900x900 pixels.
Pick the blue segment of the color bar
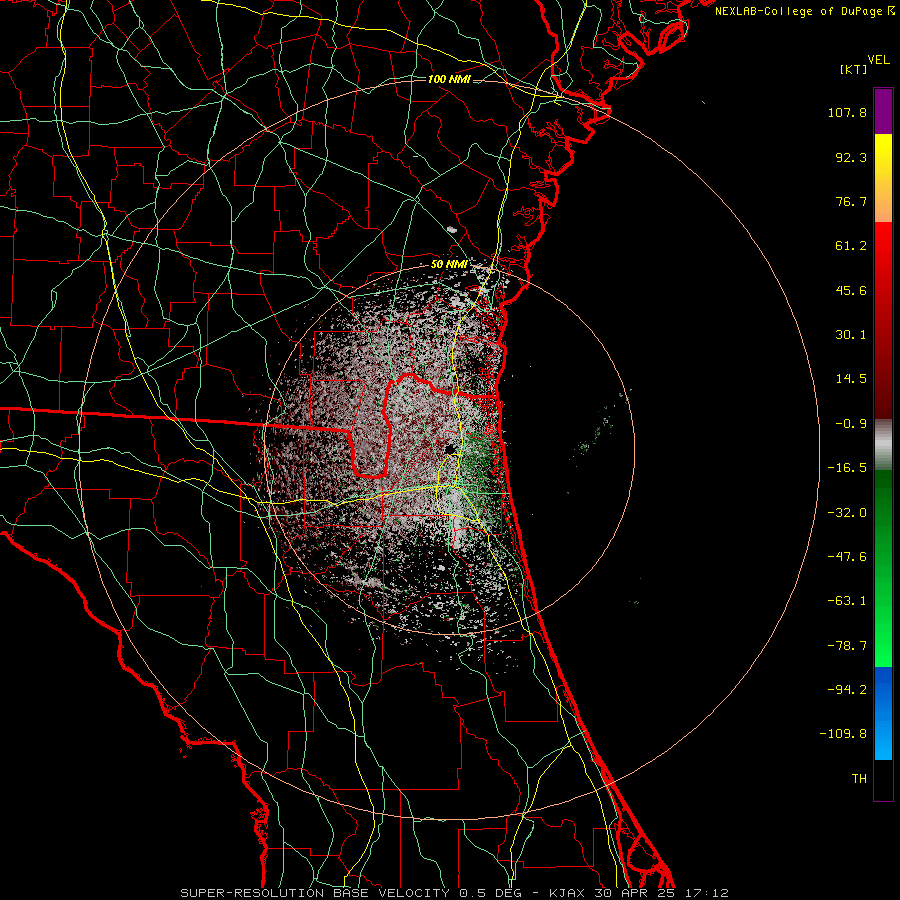coord(883,713)
